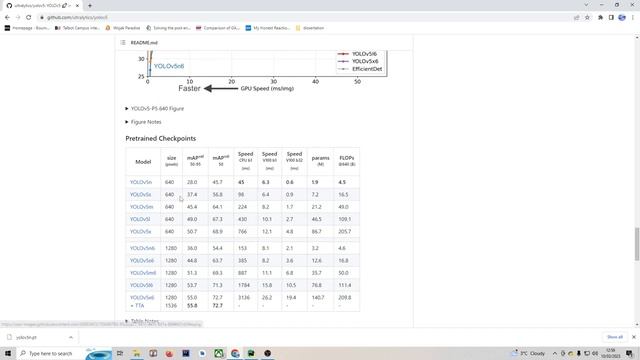Click the 205.7 FLOPs value for YOLOv5x
Image resolution: width=640 pixels, height=360 pixels.
click(344, 231)
